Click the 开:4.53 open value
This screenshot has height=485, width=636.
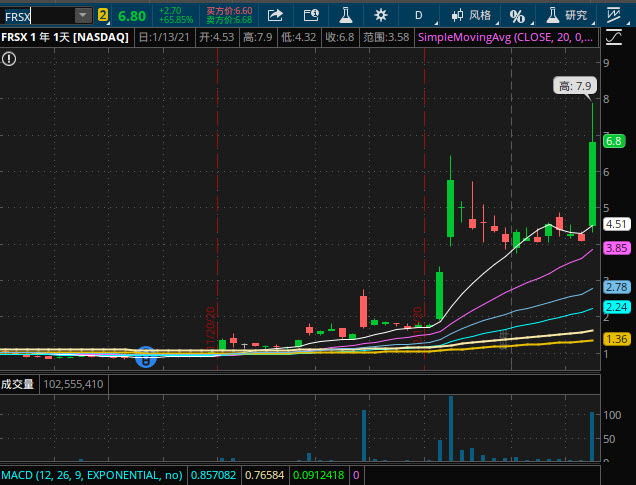pyautogui.click(x=217, y=37)
